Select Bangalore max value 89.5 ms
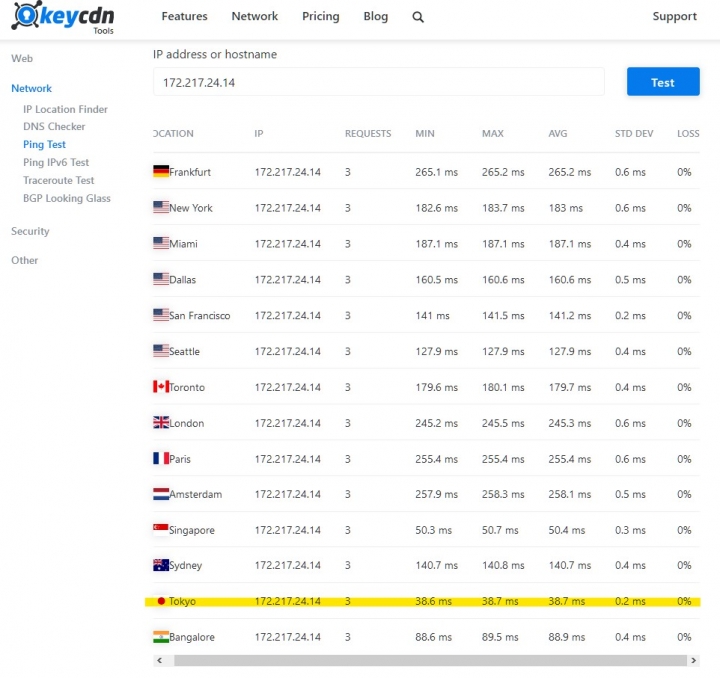 tap(500, 637)
